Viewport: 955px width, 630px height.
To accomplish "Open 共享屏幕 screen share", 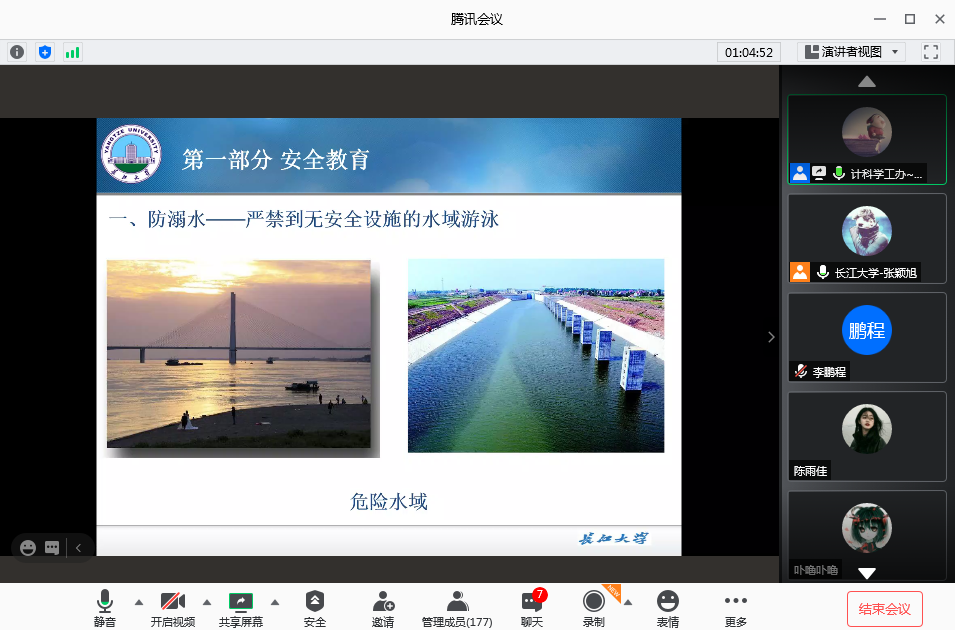I will (x=241, y=601).
